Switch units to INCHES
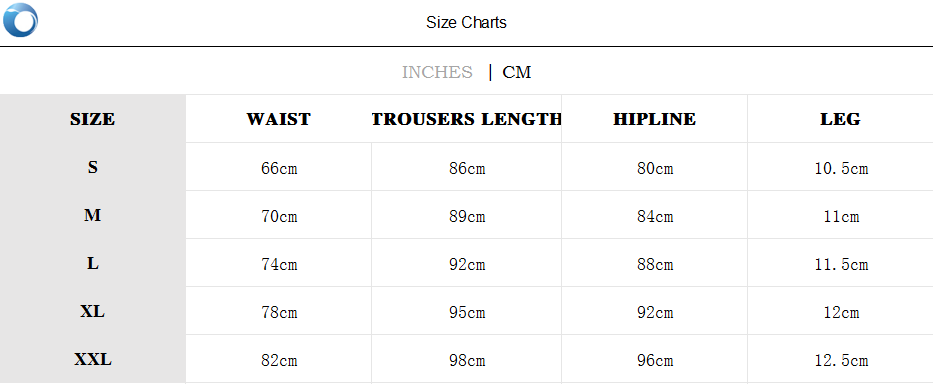This screenshot has height=384, width=933. click(x=437, y=72)
